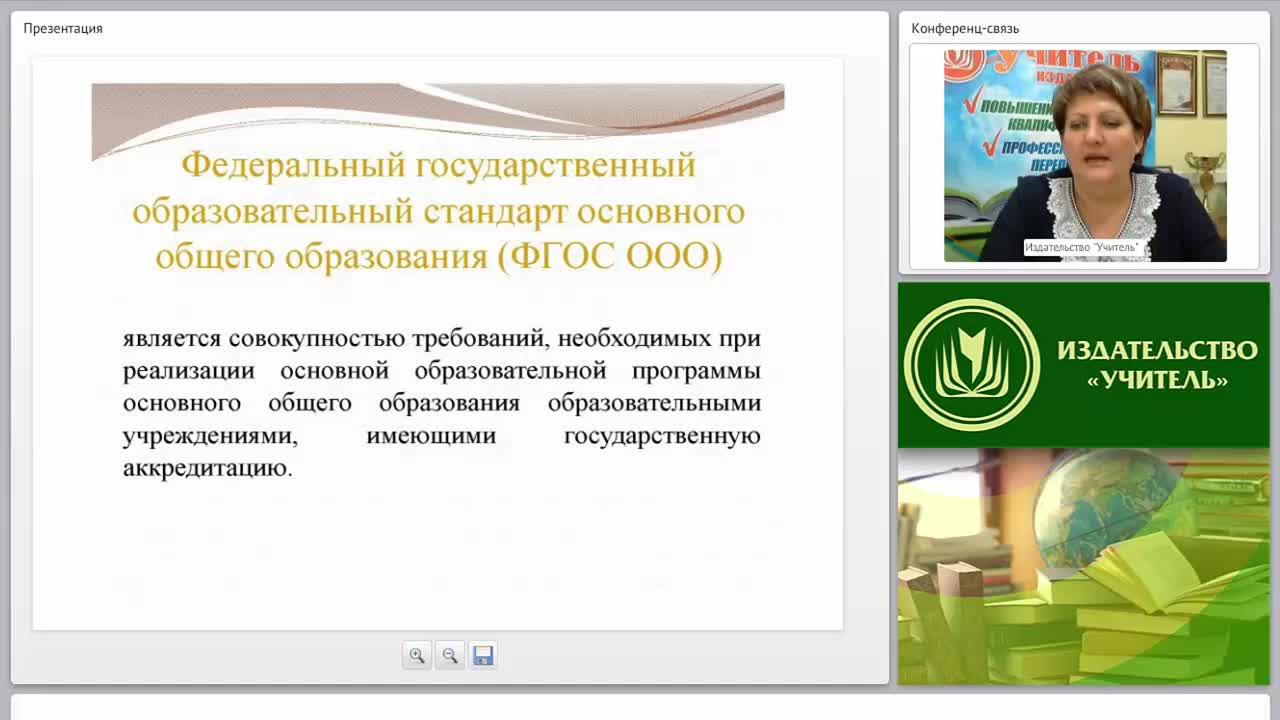Image resolution: width=1280 pixels, height=720 pixels.
Task: Click the word аккредитацию on the slide
Action: click(207, 468)
